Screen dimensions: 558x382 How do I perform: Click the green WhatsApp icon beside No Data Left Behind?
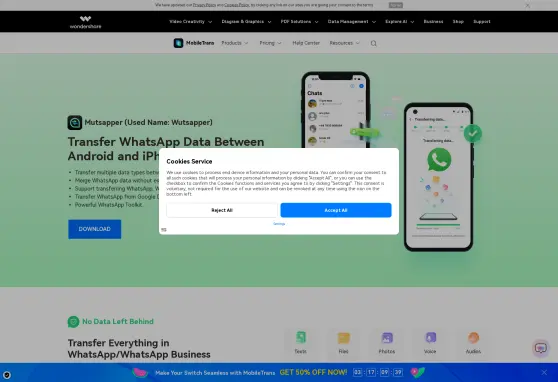pos(73,322)
